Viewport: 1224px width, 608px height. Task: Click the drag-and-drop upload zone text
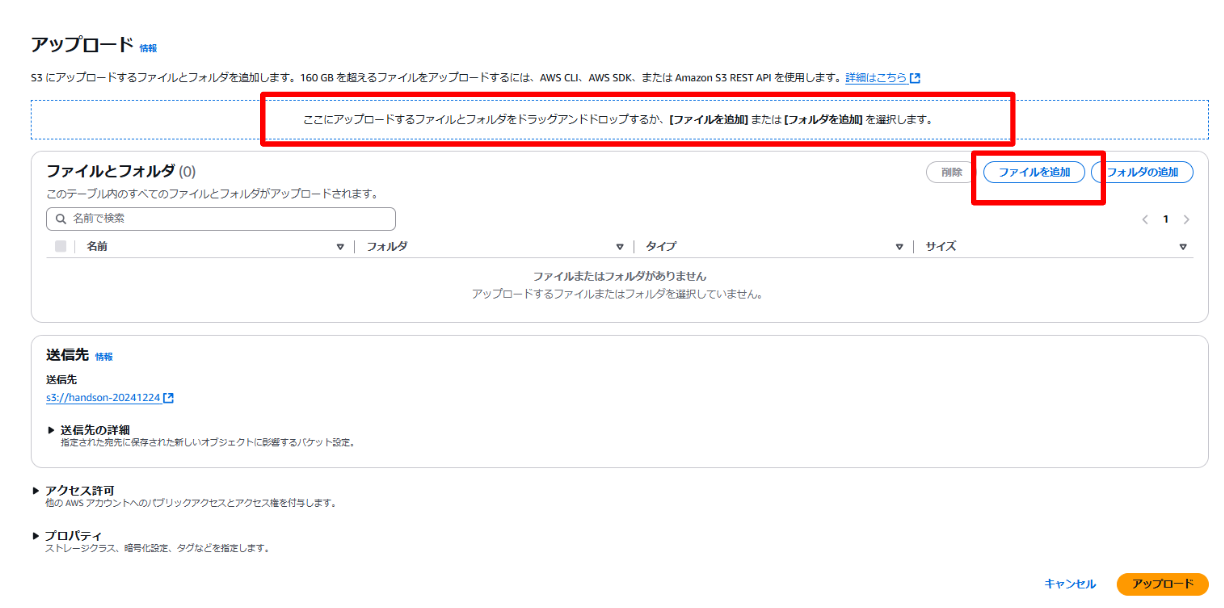click(x=618, y=119)
